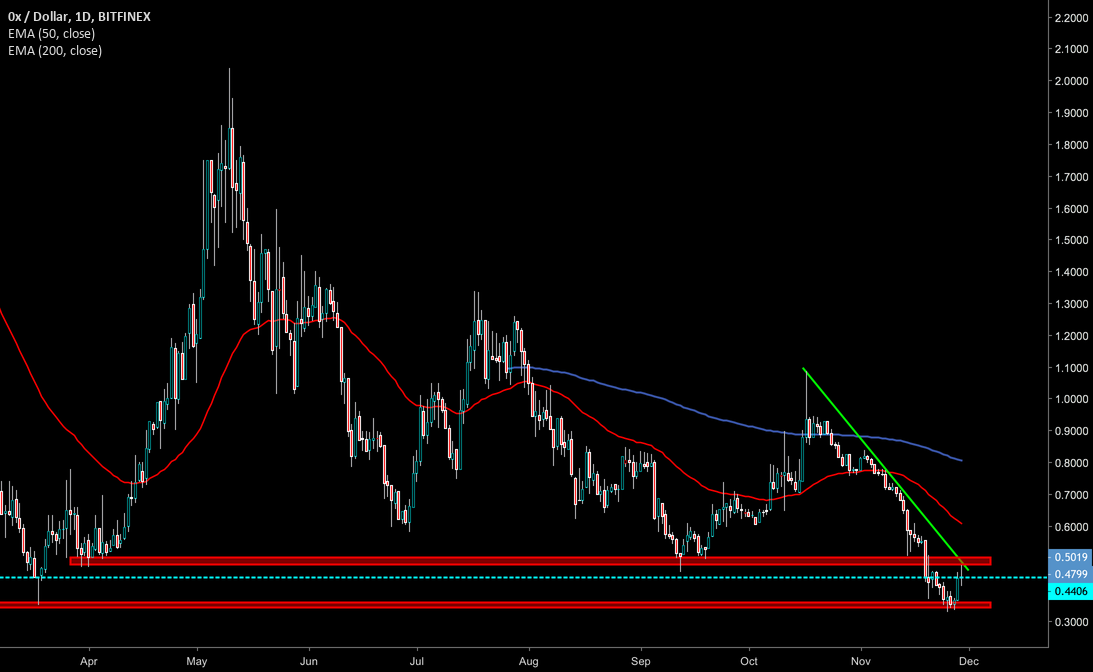Select the cyan dashed horizontal price line
The height and width of the screenshot is (672, 1093).
524,578
